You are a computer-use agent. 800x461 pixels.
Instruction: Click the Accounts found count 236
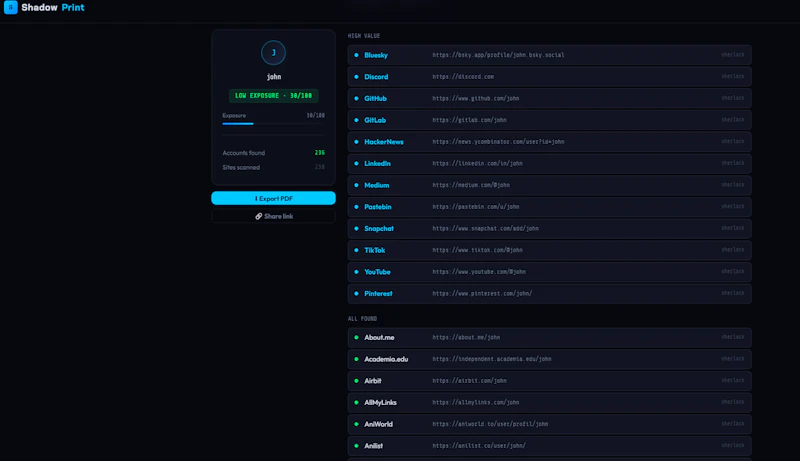(319, 152)
